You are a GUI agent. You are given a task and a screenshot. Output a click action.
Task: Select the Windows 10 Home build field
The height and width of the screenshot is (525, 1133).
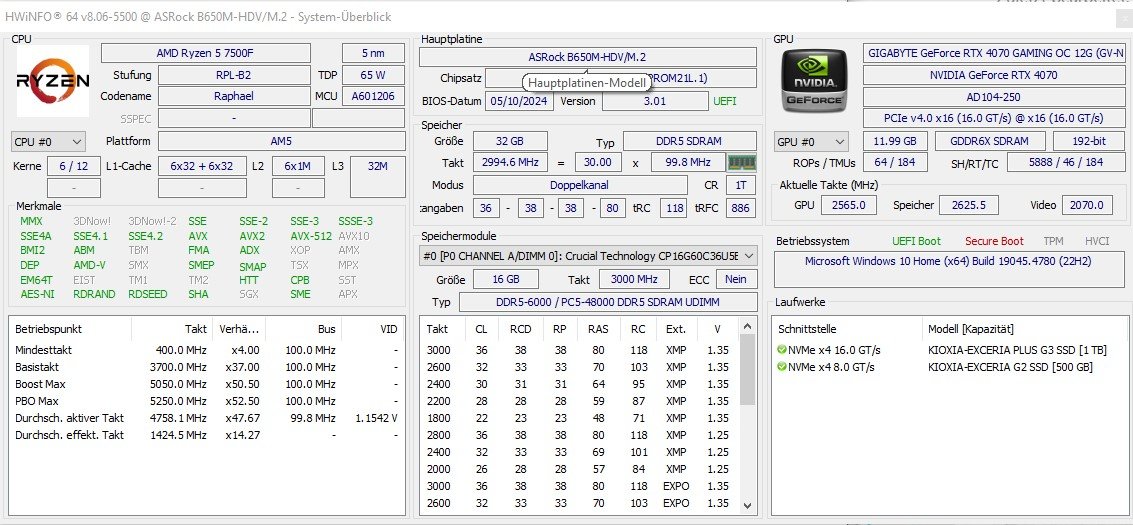coord(949,269)
